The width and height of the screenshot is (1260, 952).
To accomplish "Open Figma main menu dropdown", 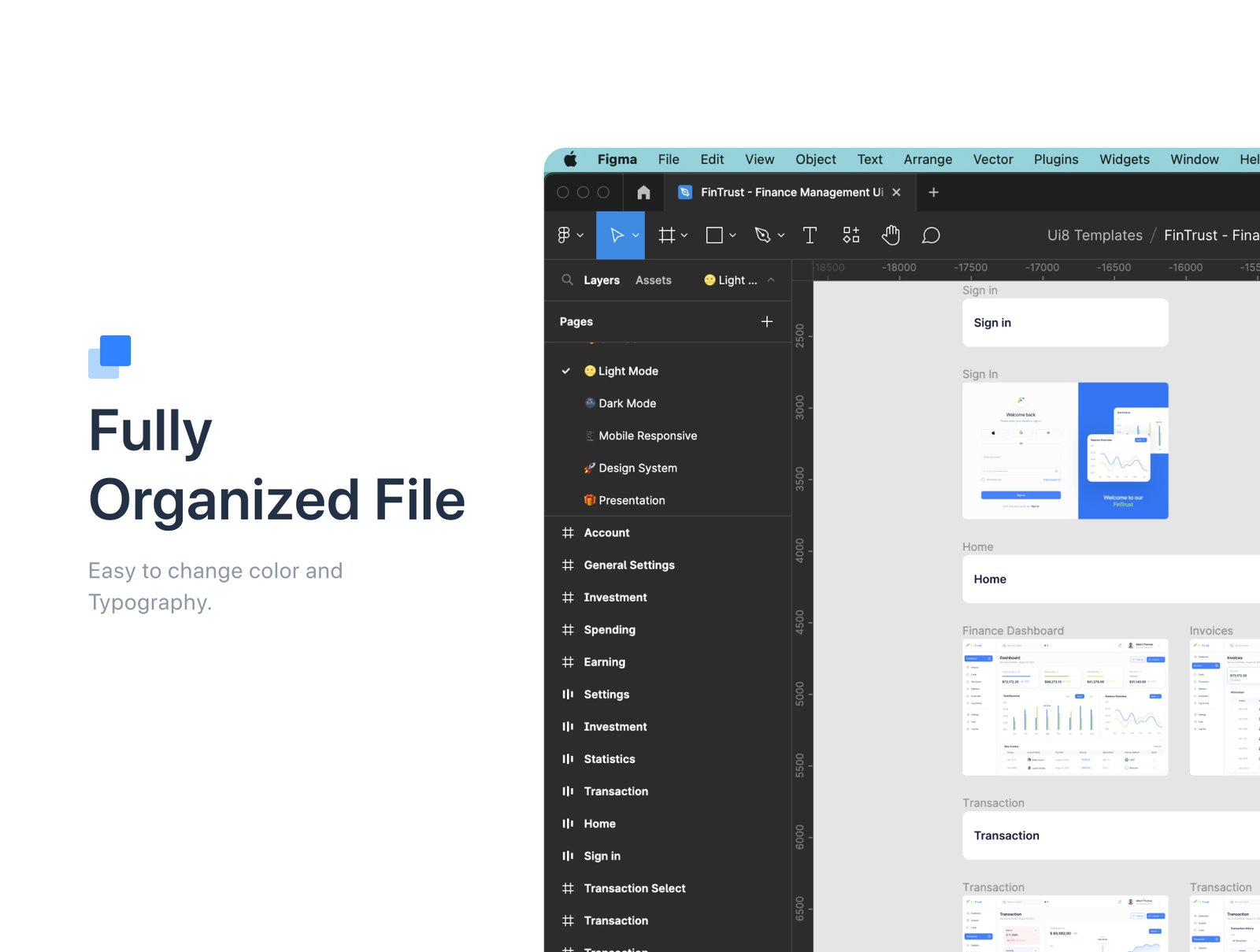I will 570,235.
